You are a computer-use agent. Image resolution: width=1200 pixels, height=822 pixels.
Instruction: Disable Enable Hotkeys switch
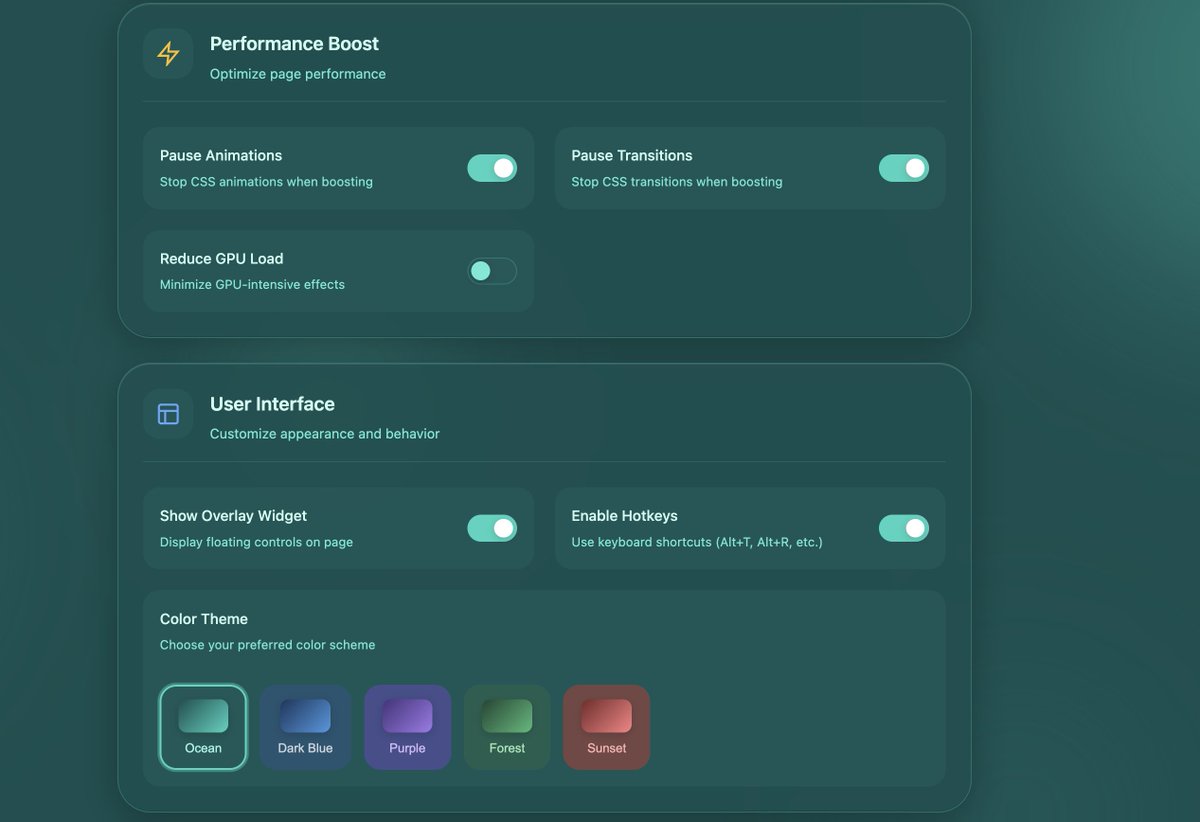click(903, 528)
